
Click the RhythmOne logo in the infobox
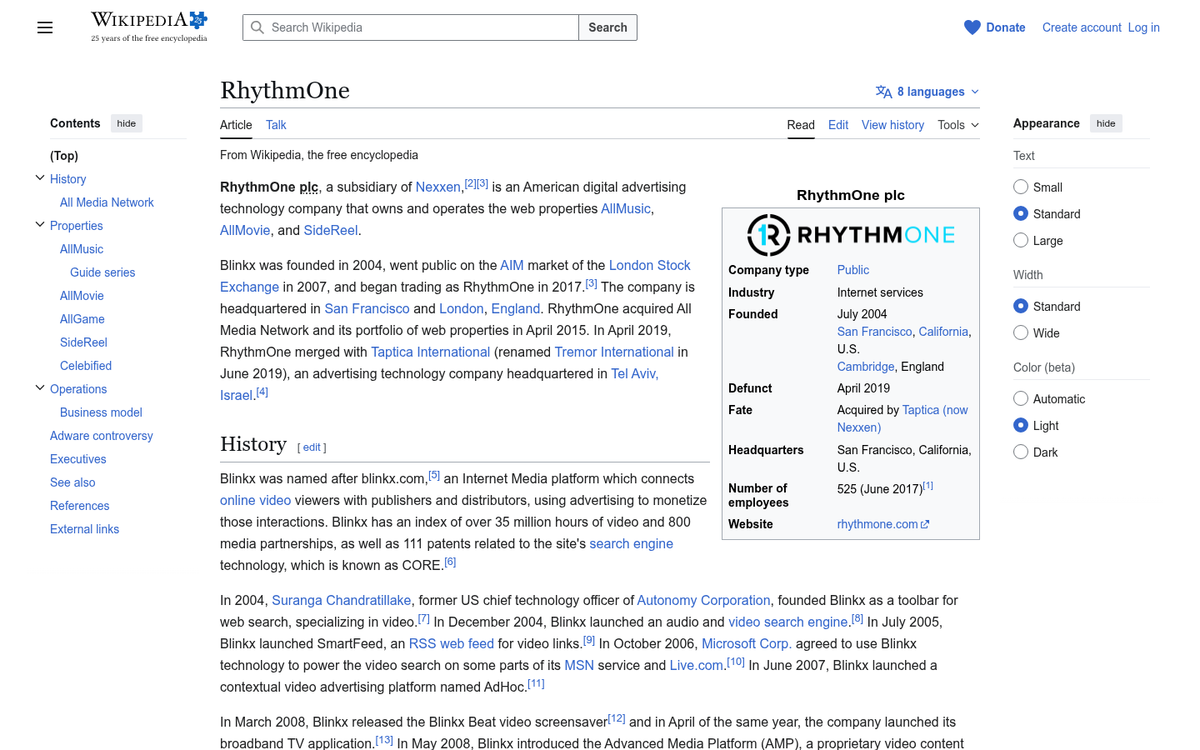click(849, 235)
